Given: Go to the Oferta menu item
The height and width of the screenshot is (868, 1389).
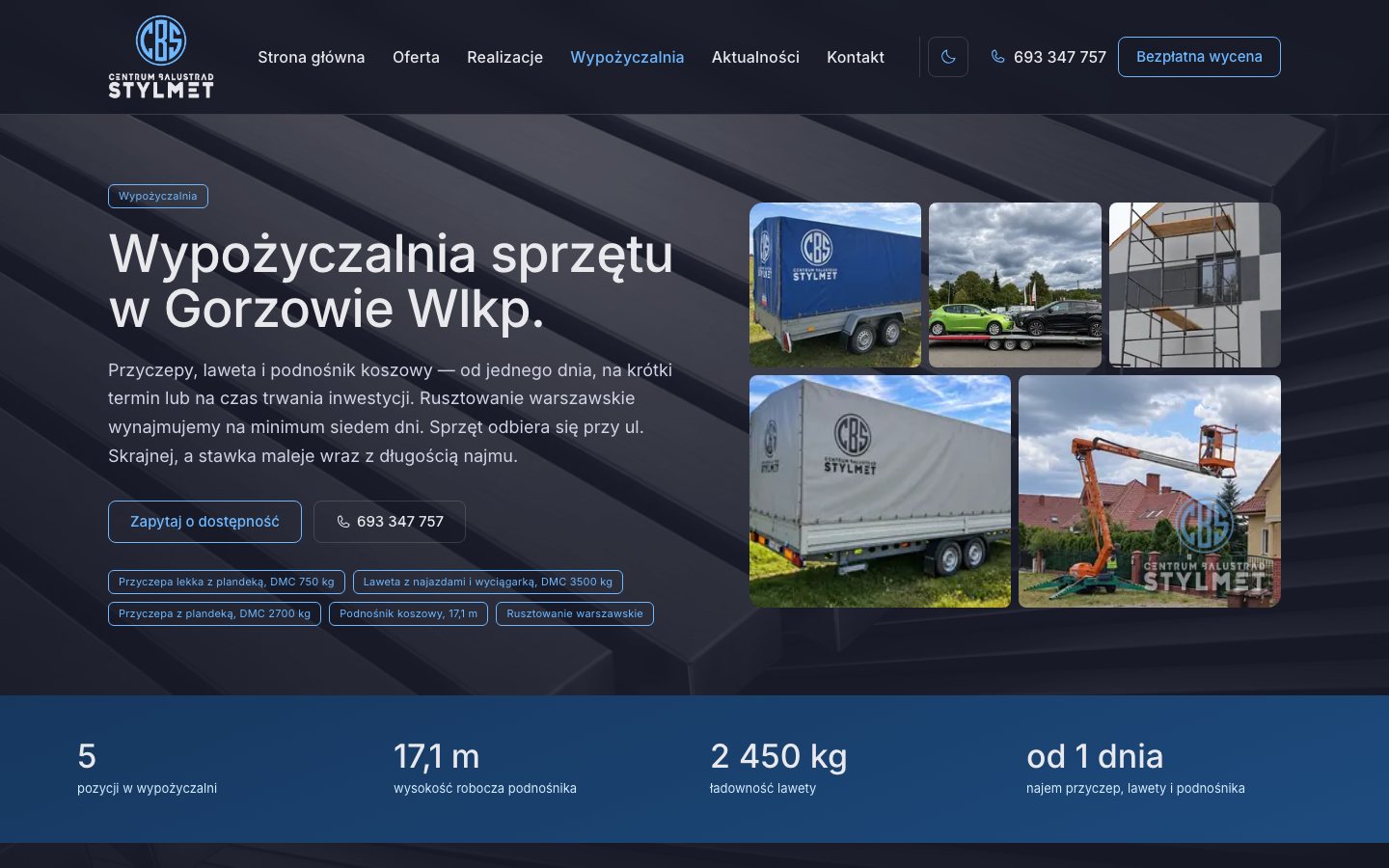Looking at the screenshot, I should 416,57.
